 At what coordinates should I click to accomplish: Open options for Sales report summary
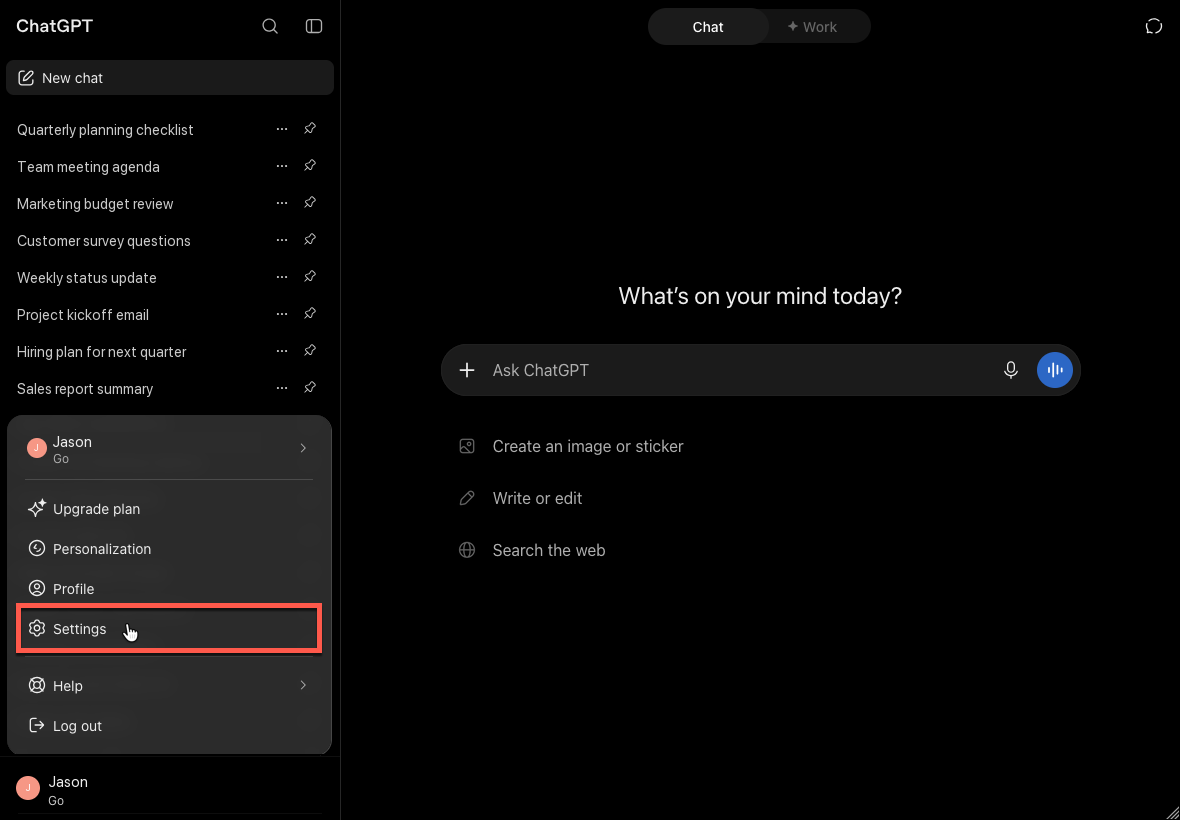[281, 388]
